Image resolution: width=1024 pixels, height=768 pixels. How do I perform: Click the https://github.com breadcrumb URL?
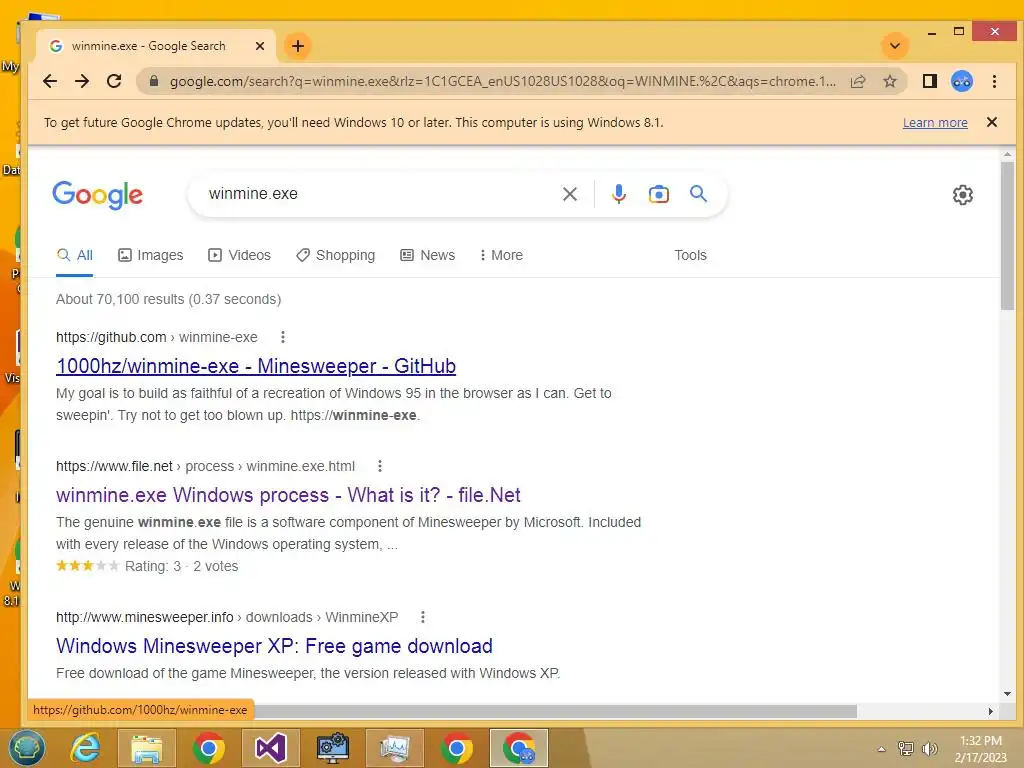(111, 337)
